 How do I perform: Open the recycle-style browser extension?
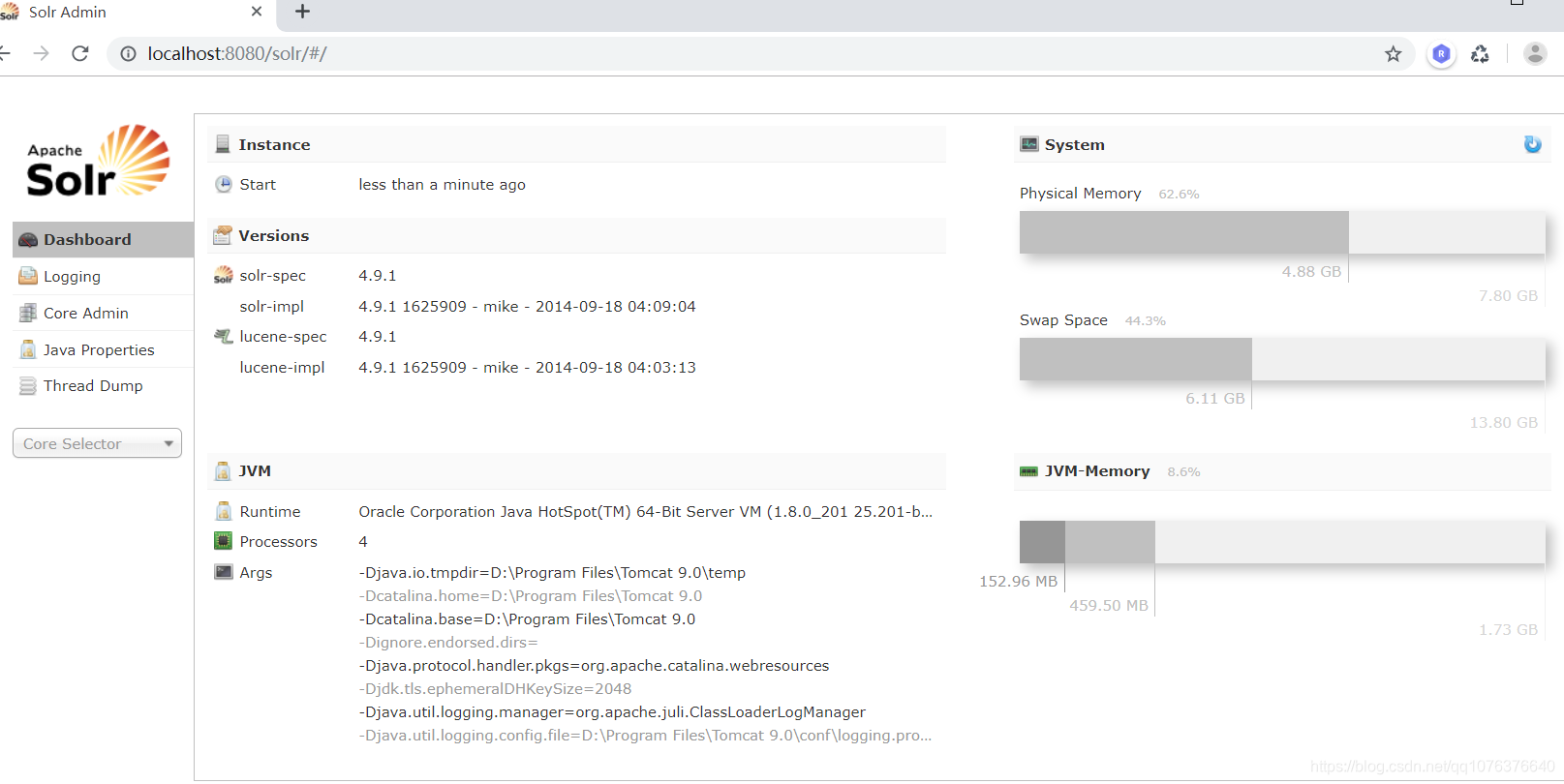tap(1480, 54)
